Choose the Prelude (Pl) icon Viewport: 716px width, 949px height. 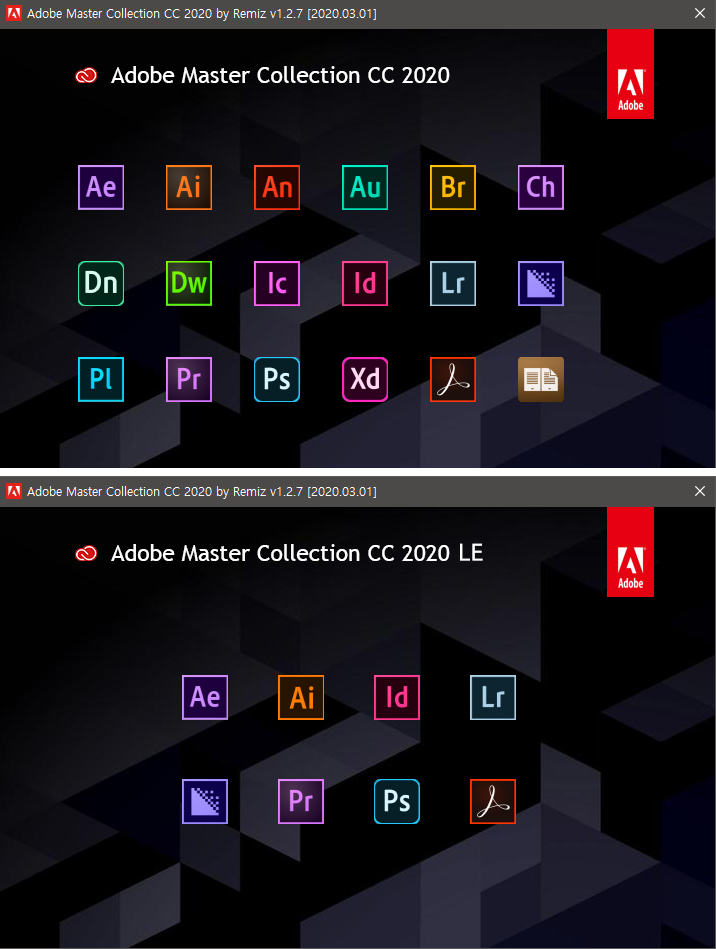101,379
